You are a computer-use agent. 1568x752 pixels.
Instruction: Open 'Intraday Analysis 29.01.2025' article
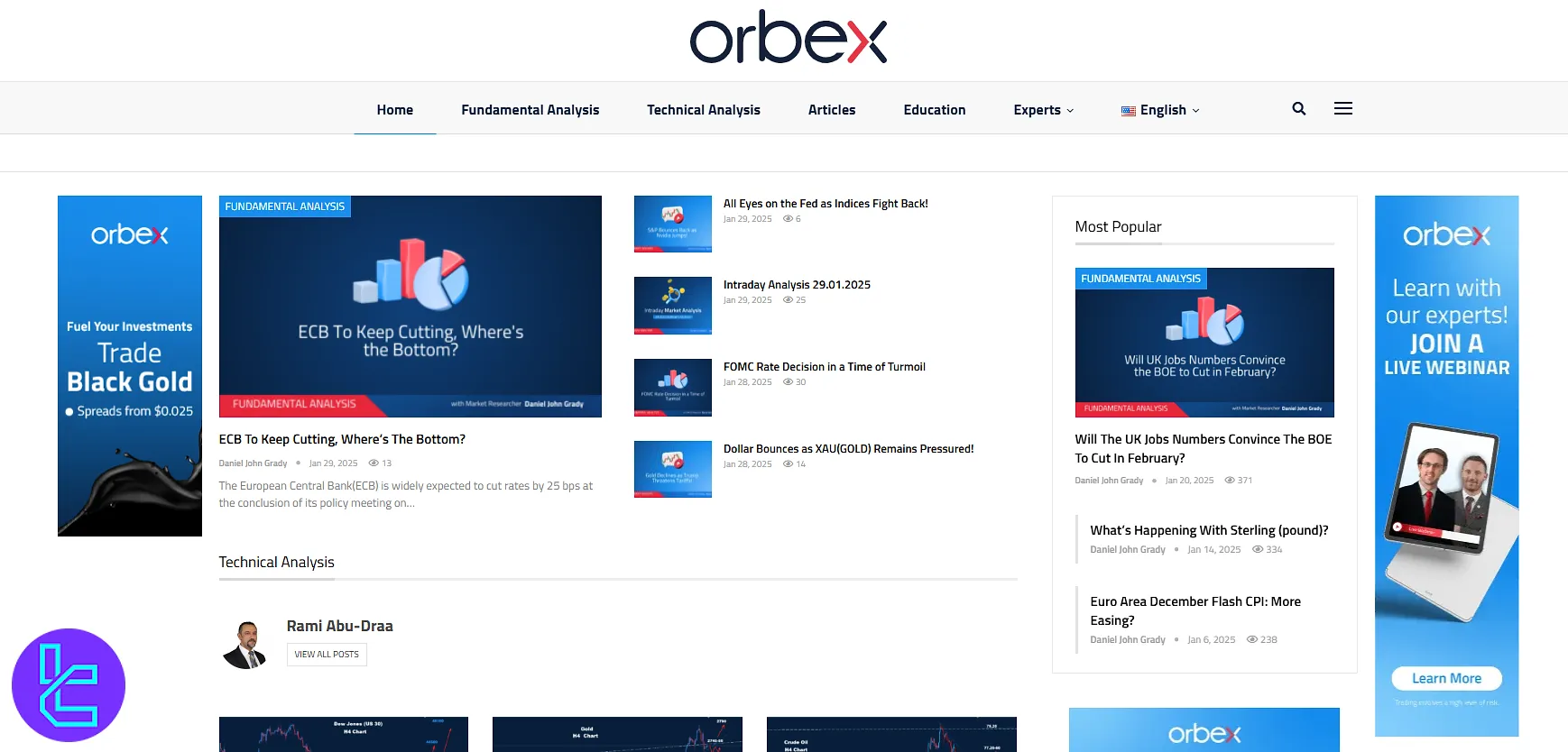[x=797, y=285]
